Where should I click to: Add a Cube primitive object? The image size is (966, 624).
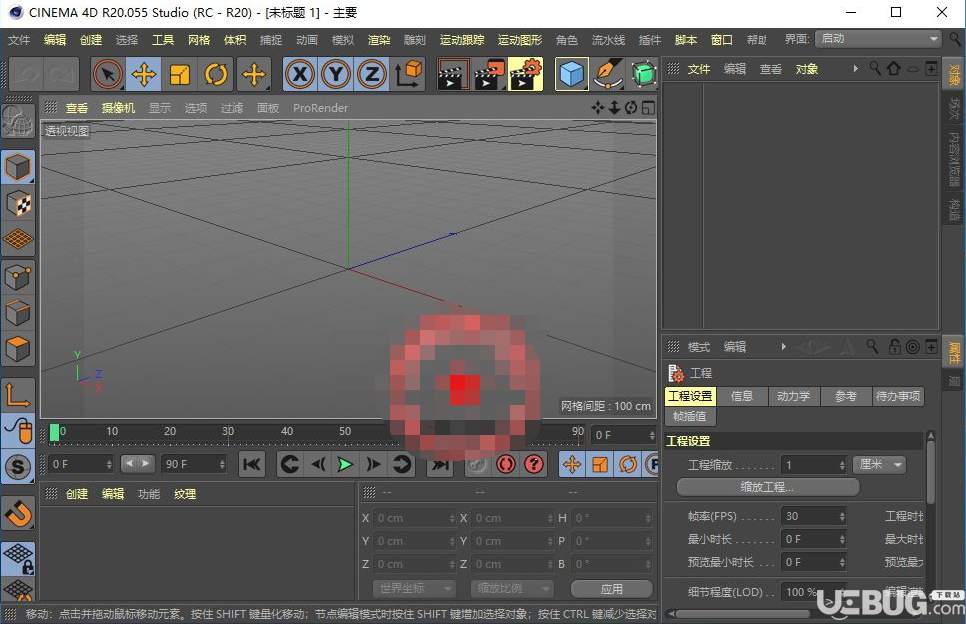click(x=571, y=75)
